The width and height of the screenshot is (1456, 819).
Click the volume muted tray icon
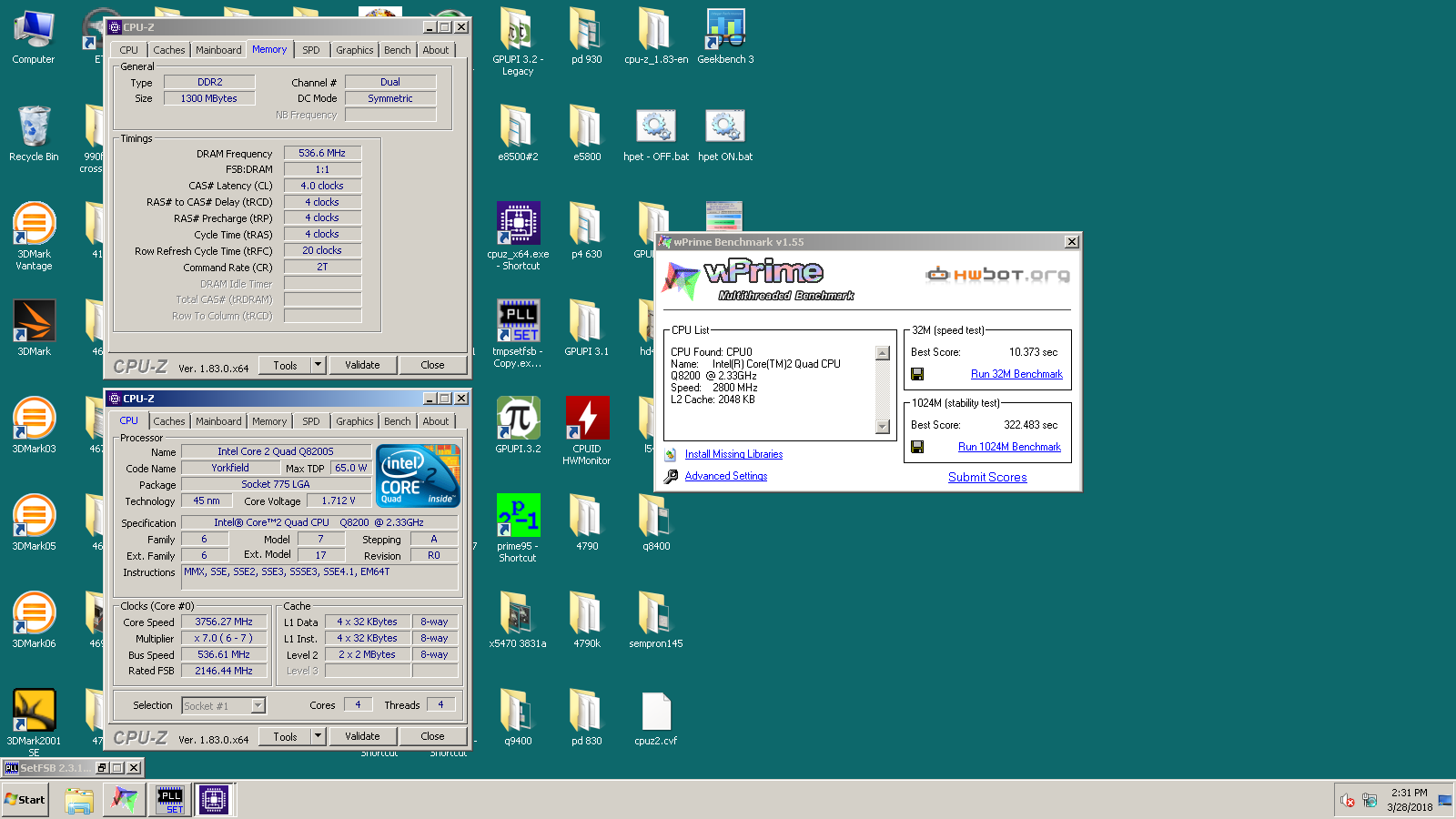point(1348,801)
